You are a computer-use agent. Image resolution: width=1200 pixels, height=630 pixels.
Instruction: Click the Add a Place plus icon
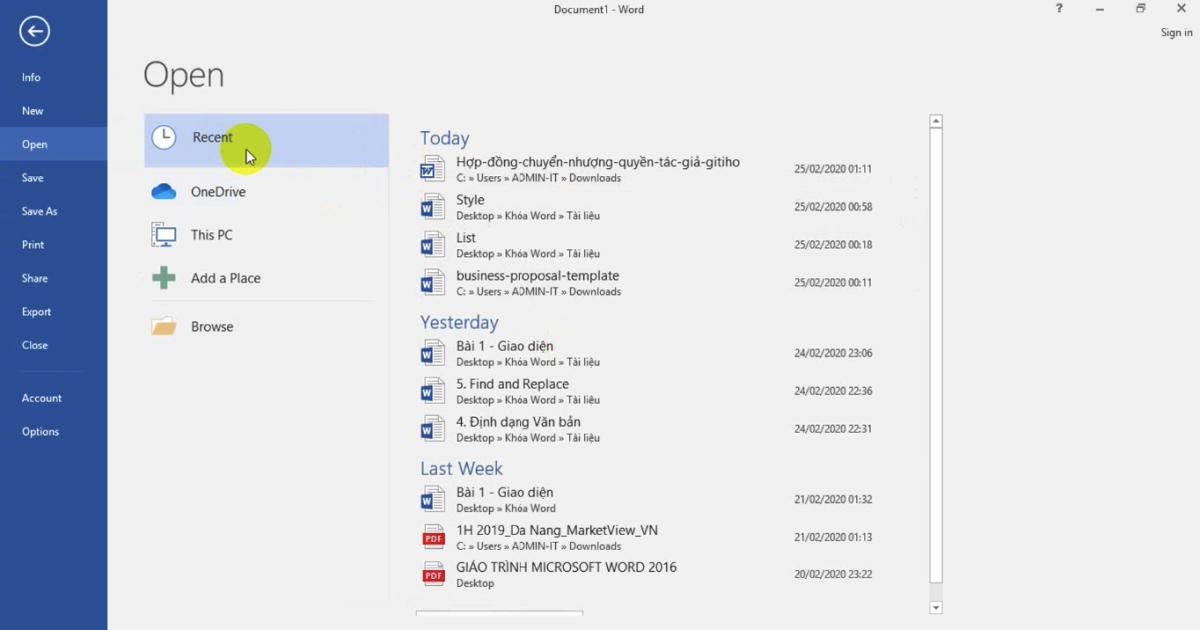tap(164, 278)
